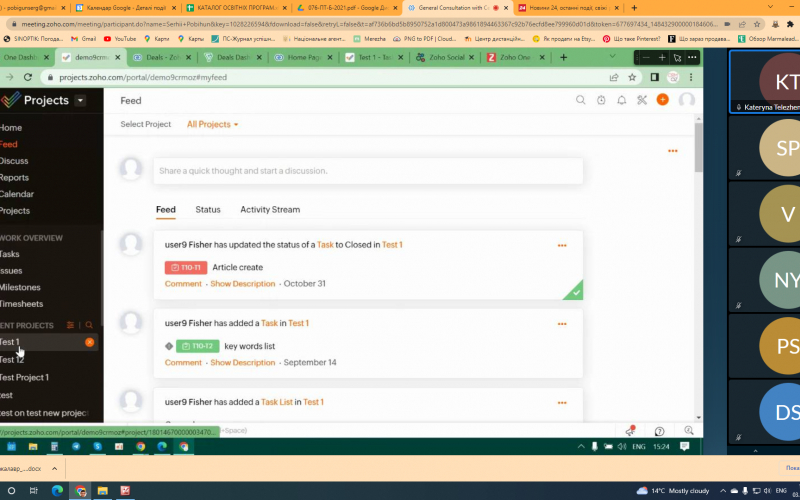800x500 pixels.
Task: Open the notifications bell icon
Action: (x=621, y=100)
